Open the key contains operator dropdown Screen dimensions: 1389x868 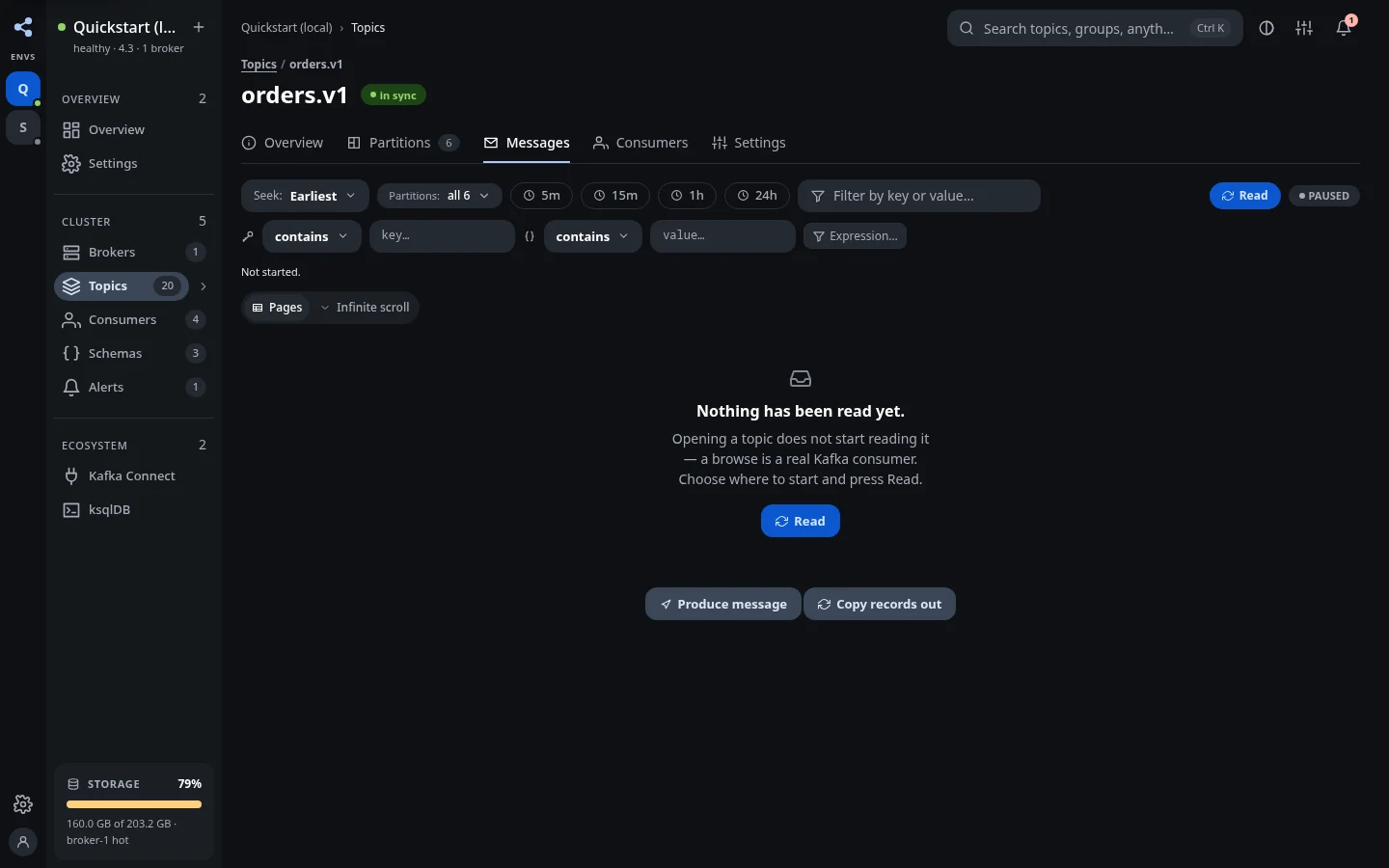pyautogui.click(x=311, y=236)
